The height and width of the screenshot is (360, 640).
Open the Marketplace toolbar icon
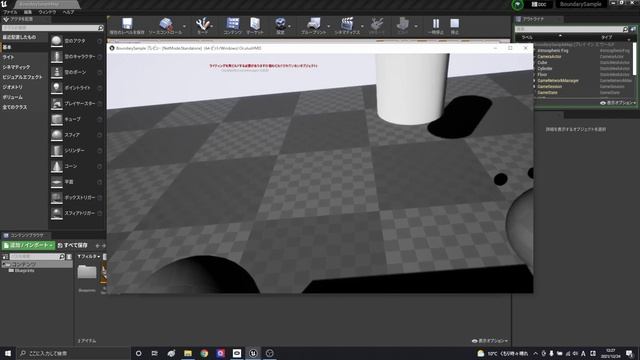(255, 24)
